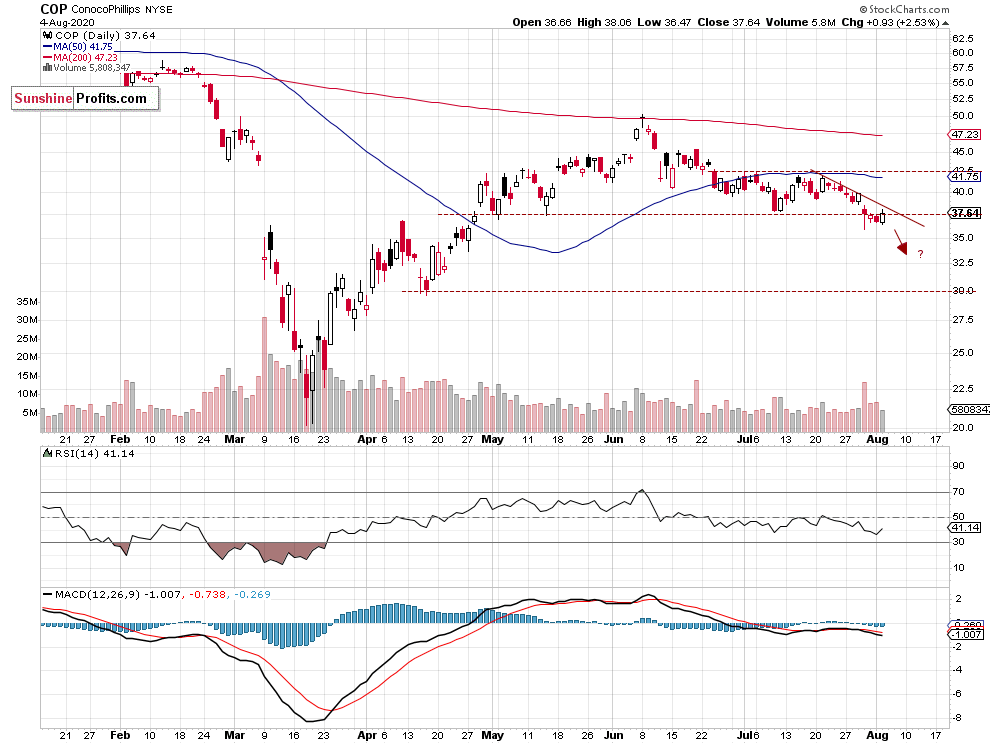Click the red -0.738 MACD signal value

point(207,594)
